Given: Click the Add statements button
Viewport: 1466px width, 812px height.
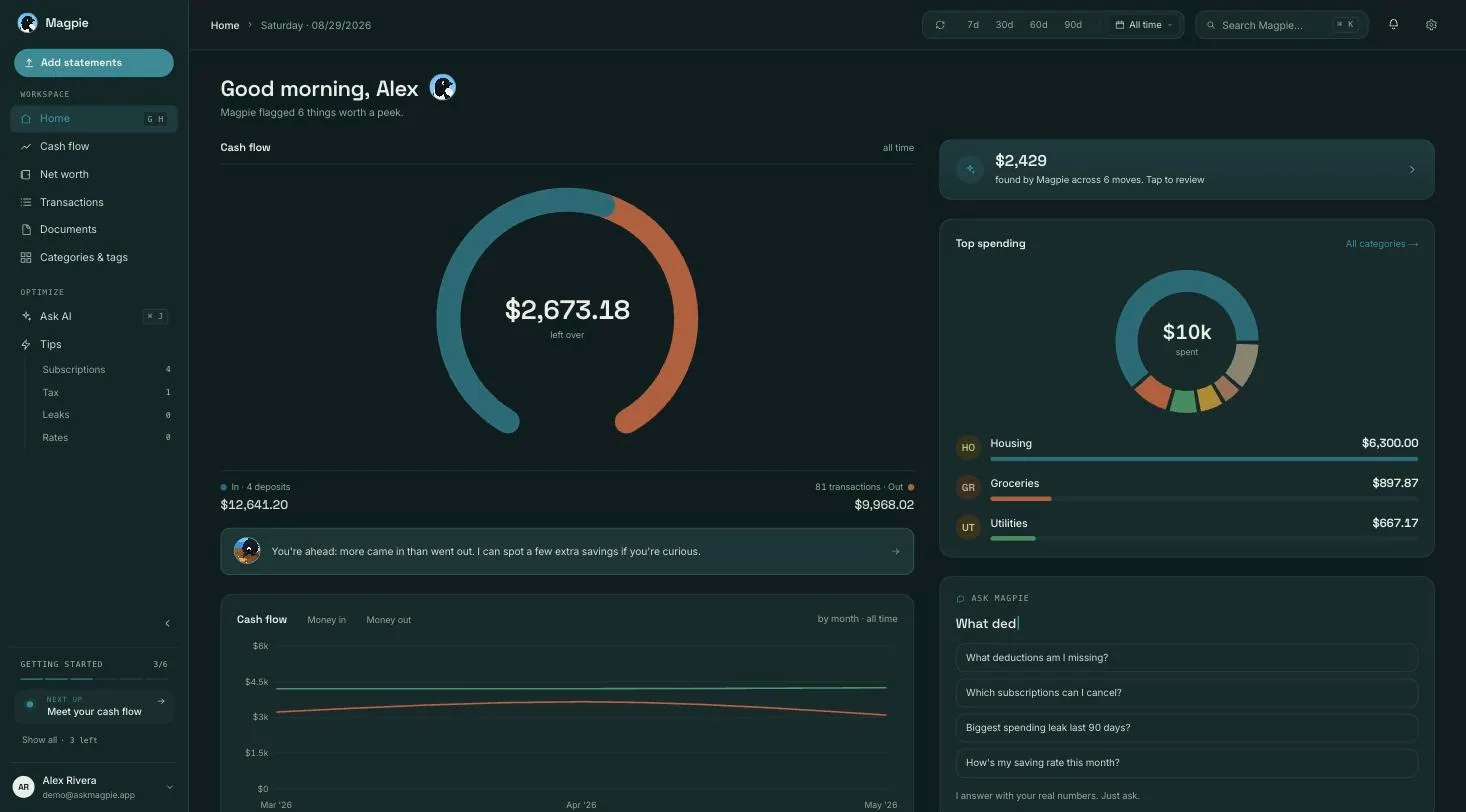Looking at the screenshot, I should tap(94, 63).
